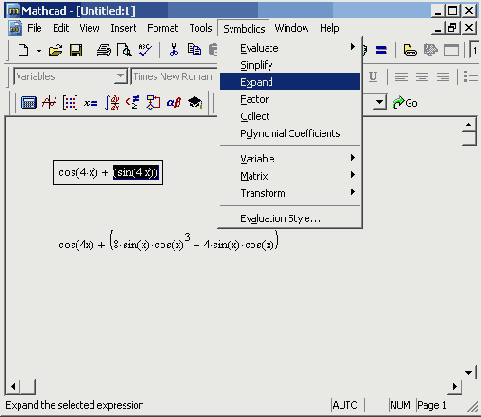The width and height of the screenshot is (481, 417).
Task: Open the Vector and Matrix toolbar icon
Action: click(70, 103)
